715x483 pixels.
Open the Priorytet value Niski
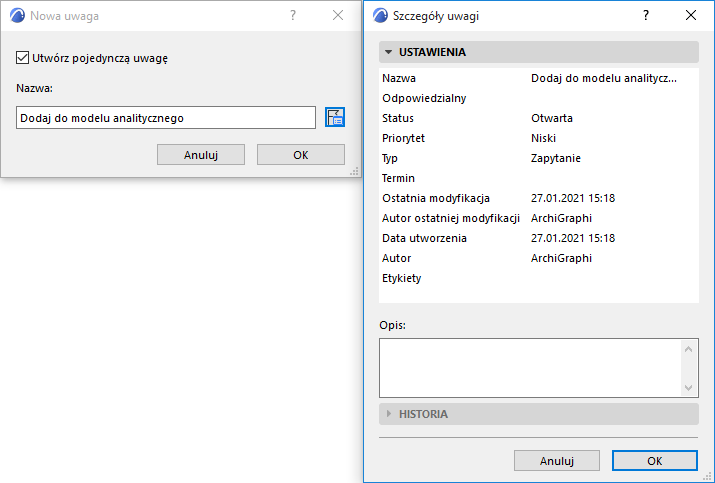click(543, 138)
